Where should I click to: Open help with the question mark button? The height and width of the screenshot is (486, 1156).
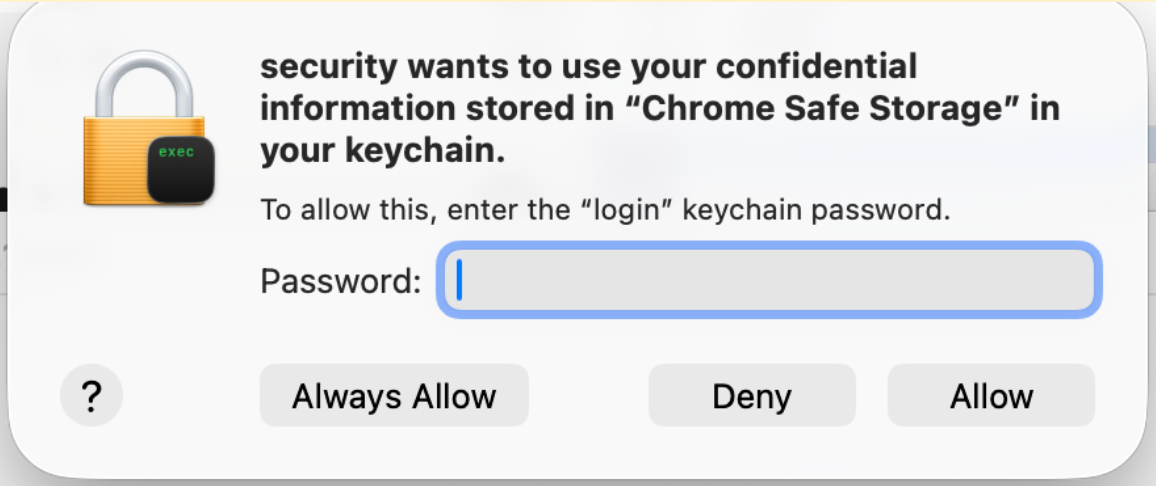91,397
